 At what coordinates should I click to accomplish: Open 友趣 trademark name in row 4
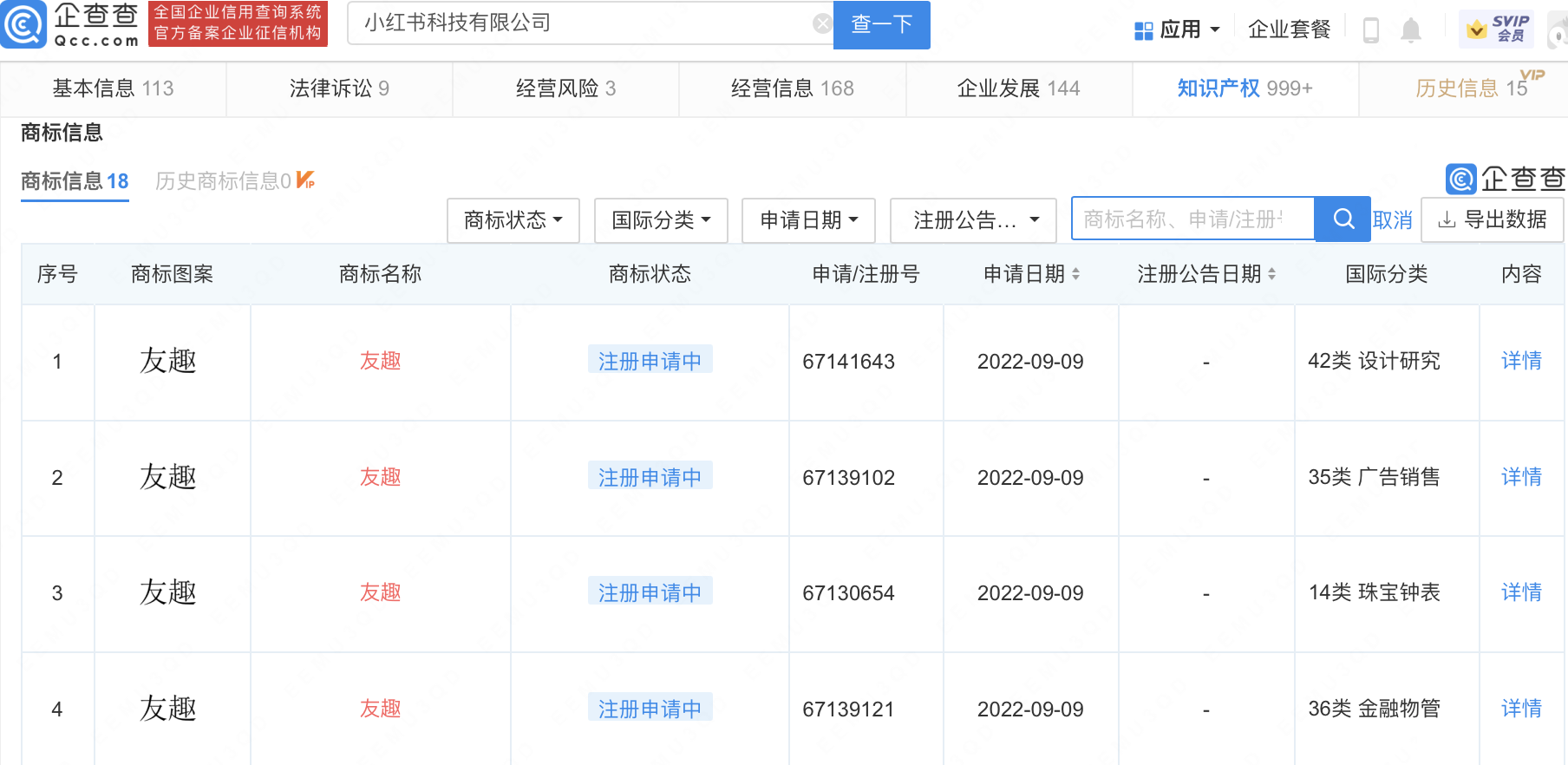pyautogui.click(x=381, y=709)
